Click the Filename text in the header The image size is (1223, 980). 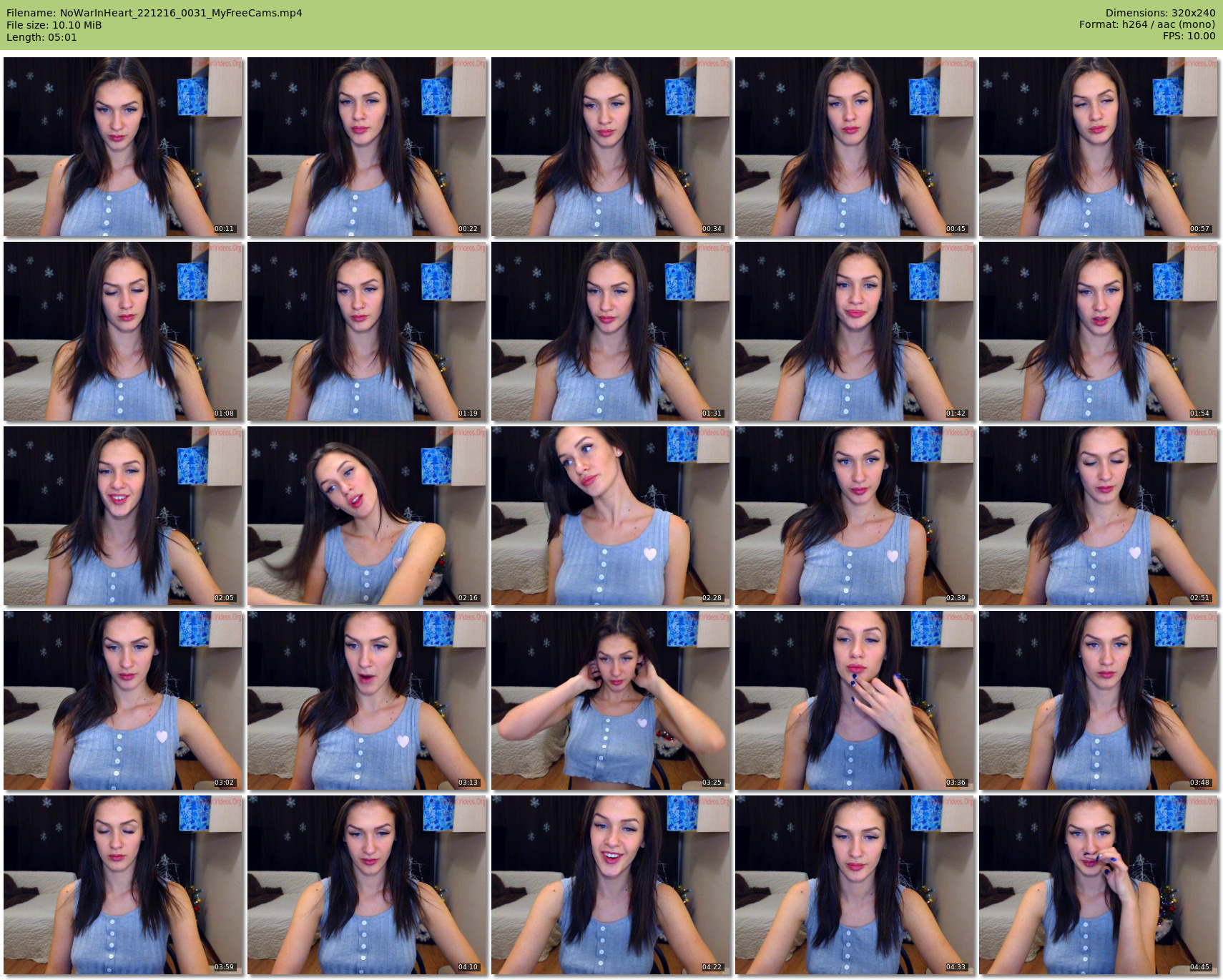coord(154,13)
